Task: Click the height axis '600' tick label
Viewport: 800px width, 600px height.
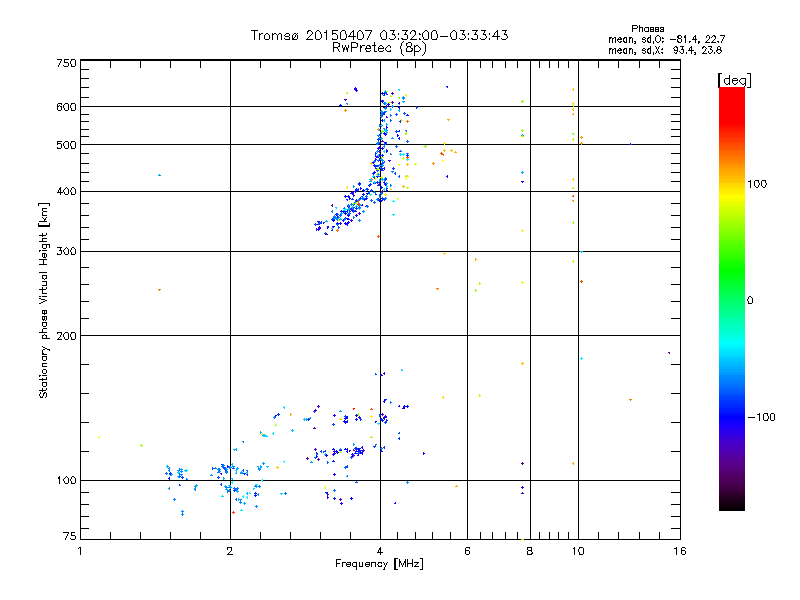Action: pyautogui.click(x=66, y=107)
